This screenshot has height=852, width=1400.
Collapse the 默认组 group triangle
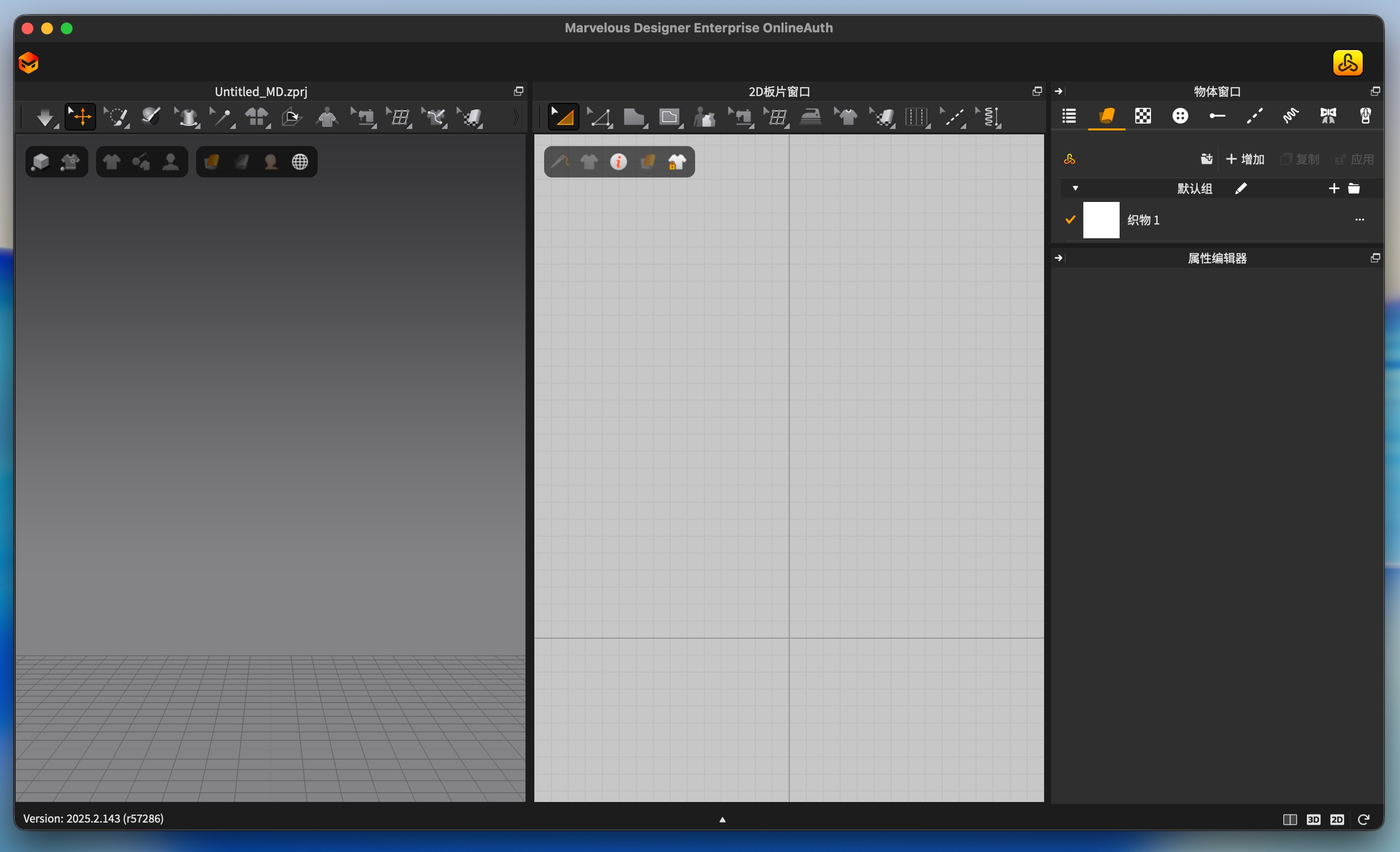pos(1075,188)
